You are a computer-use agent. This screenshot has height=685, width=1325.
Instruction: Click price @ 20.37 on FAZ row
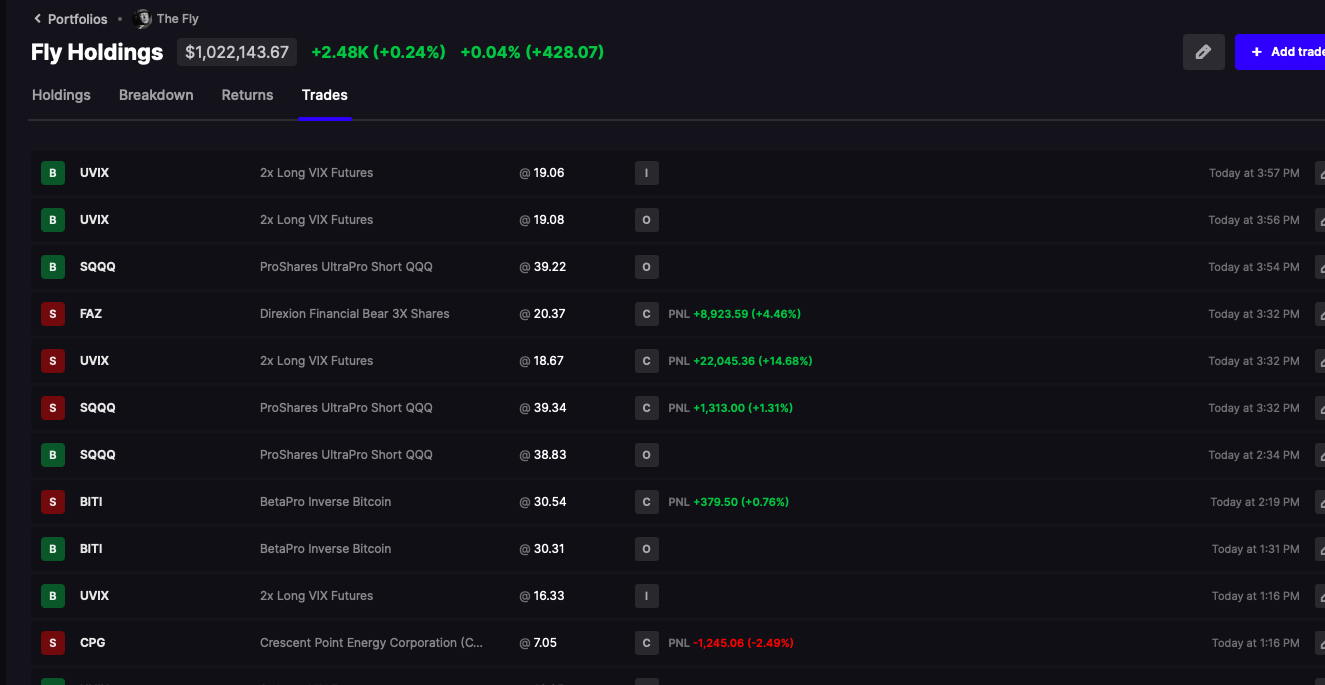pyautogui.click(x=542, y=314)
